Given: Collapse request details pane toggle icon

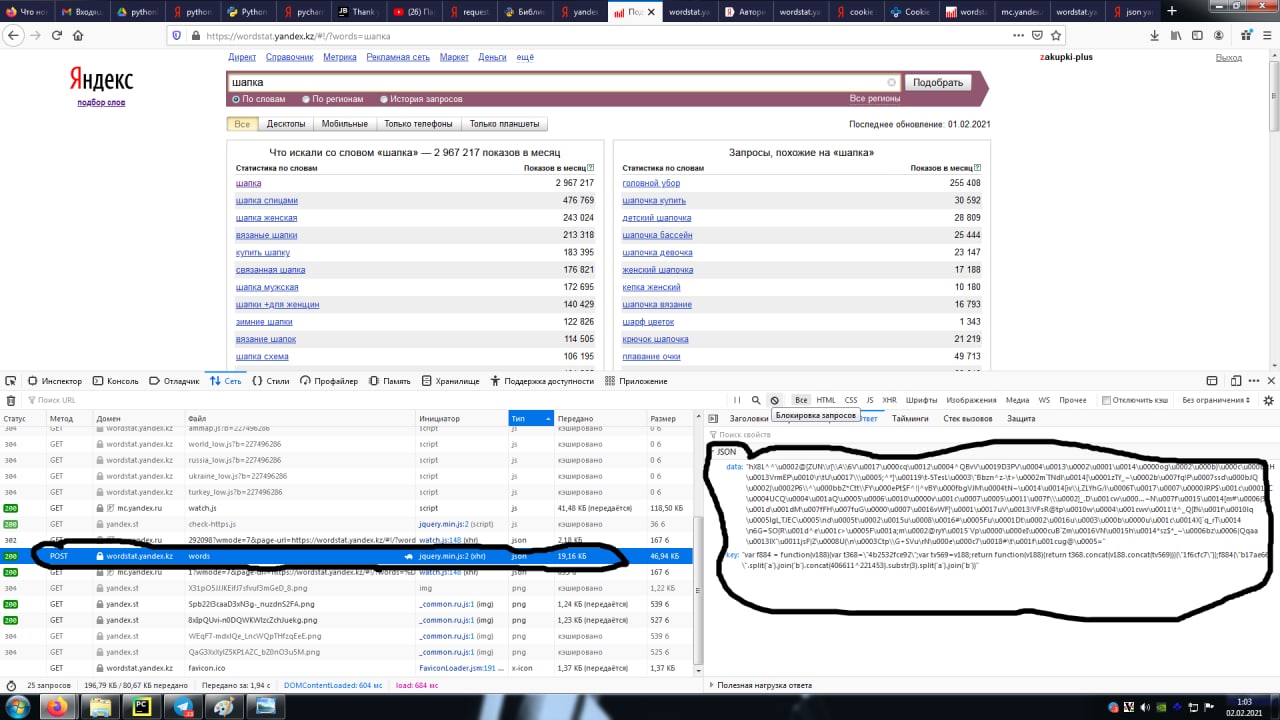Looking at the screenshot, I should (713, 419).
